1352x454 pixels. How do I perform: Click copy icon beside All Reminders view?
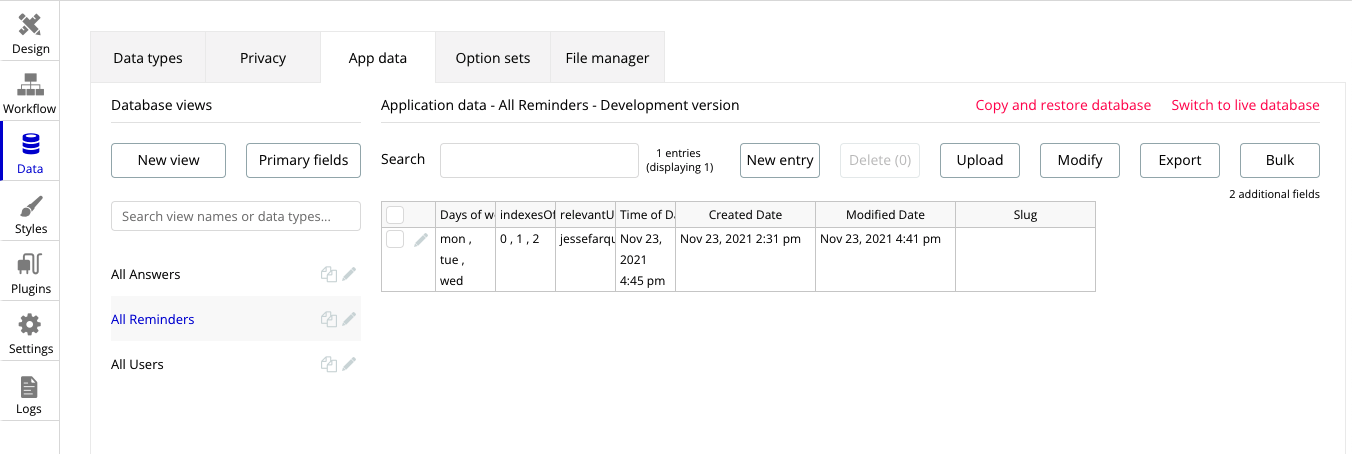point(328,319)
